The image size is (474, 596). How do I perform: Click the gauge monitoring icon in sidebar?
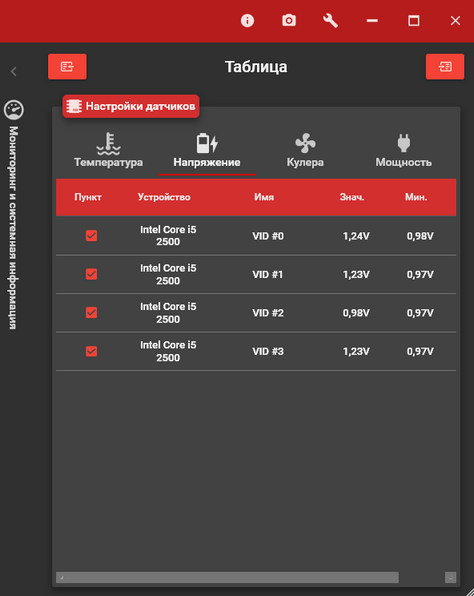[14, 110]
